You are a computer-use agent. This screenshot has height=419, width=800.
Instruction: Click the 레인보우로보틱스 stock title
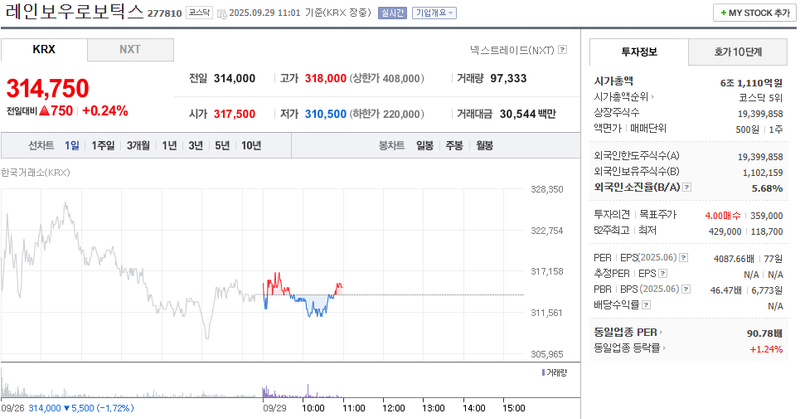coord(75,11)
